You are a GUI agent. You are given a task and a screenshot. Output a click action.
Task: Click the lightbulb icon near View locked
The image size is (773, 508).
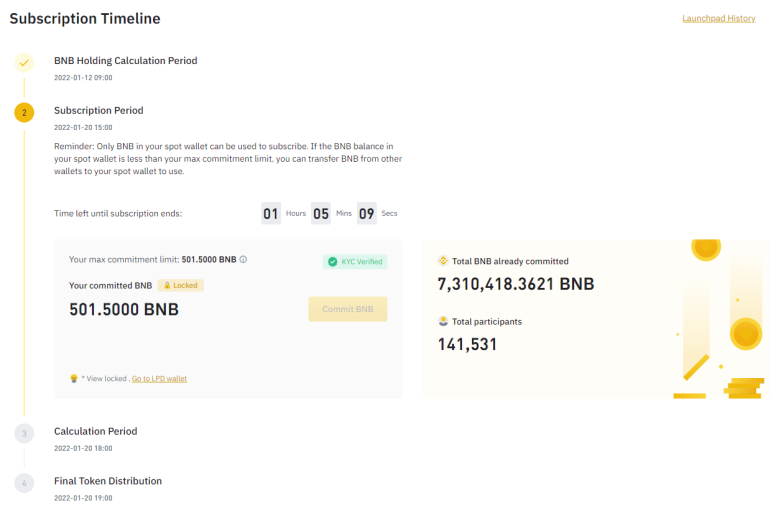(x=74, y=378)
